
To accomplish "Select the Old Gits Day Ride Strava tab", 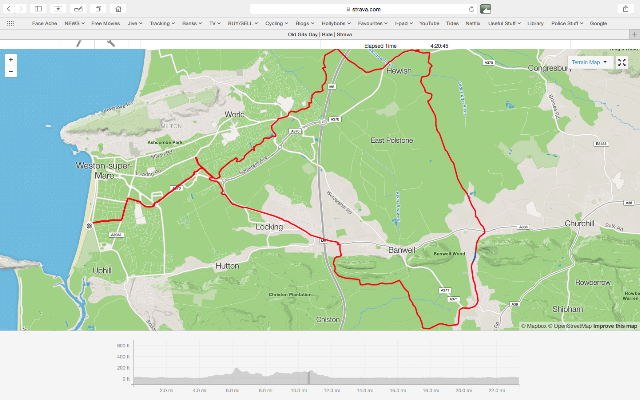I will (x=320, y=35).
